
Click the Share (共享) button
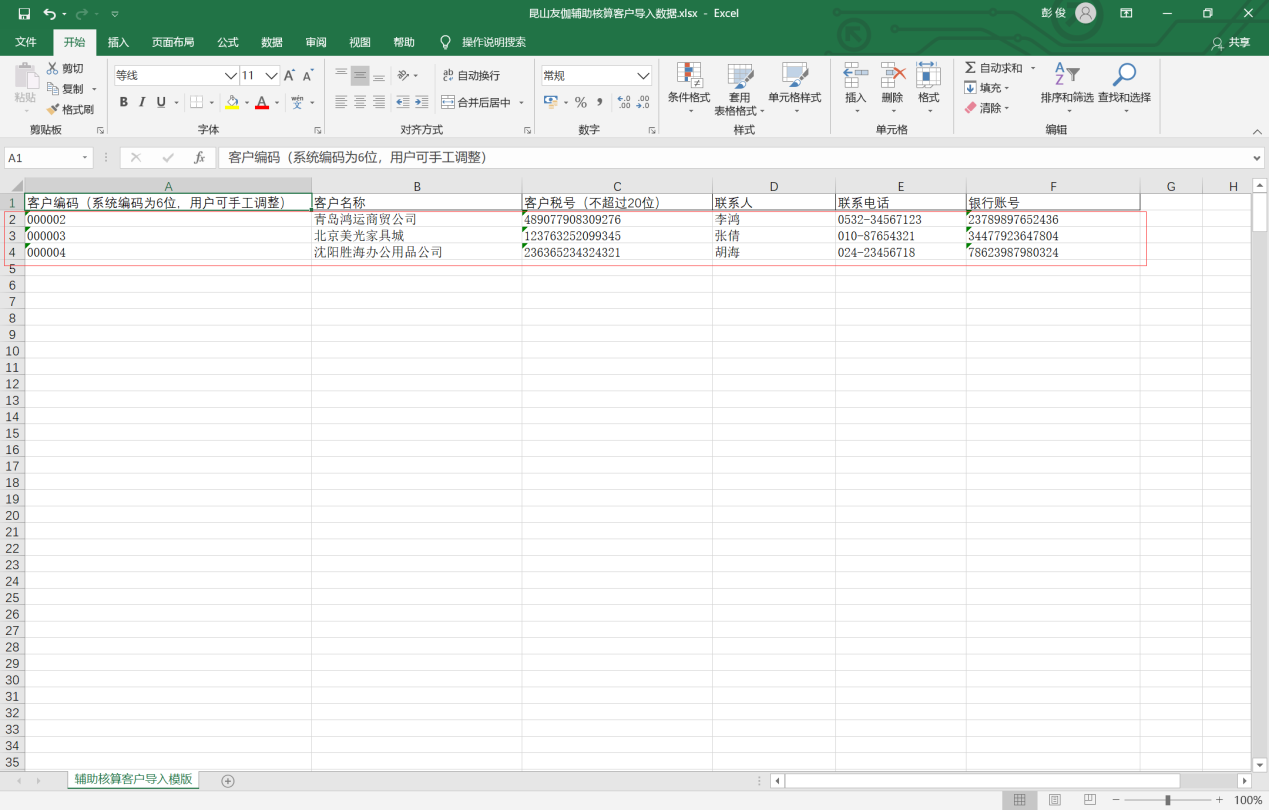(x=1231, y=42)
